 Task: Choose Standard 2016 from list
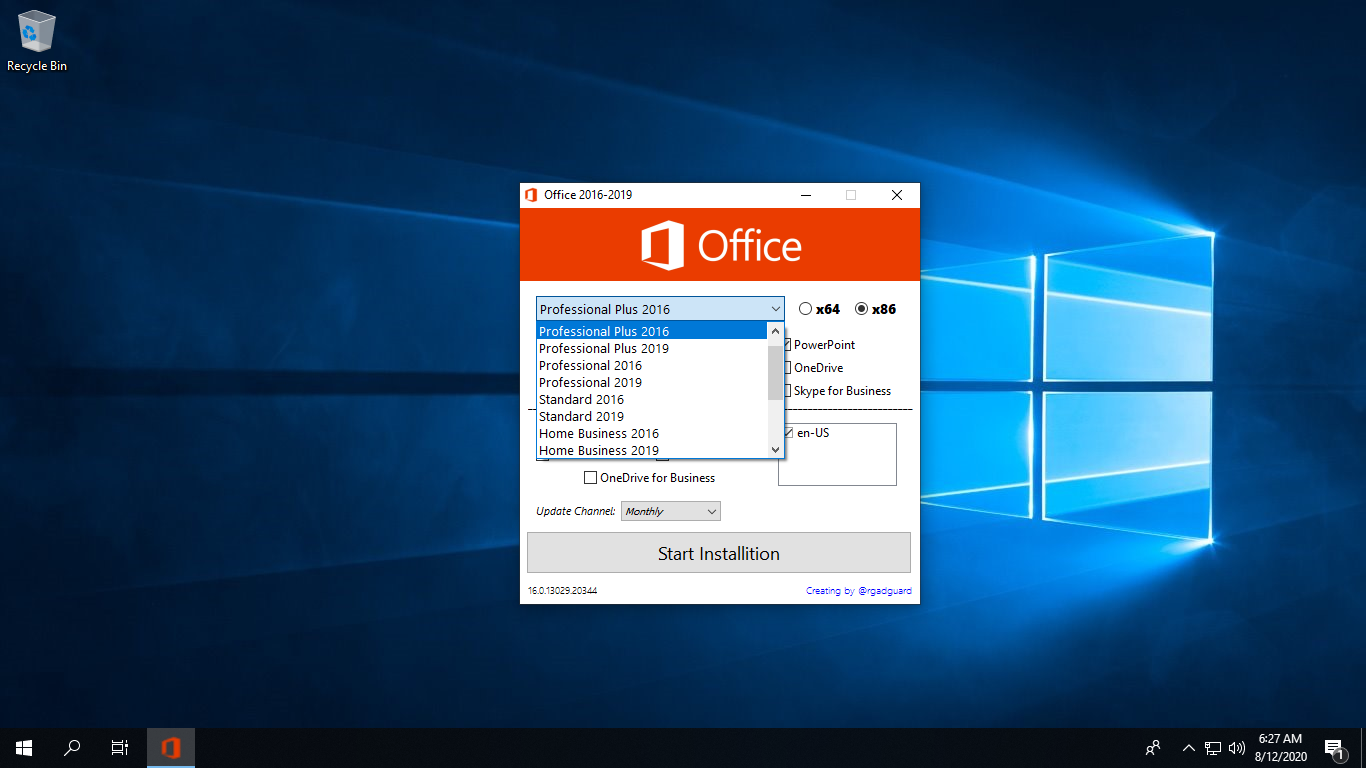click(651, 399)
